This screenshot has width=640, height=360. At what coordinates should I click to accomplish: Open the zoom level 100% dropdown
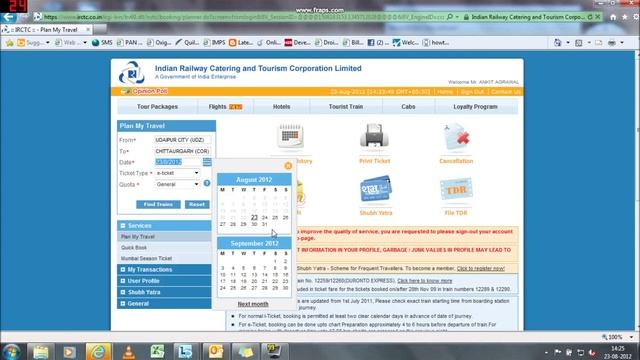(x=632, y=337)
